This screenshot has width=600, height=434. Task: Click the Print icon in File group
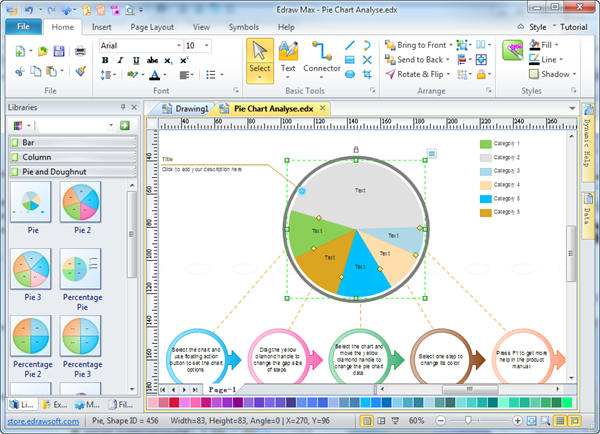pyautogui.click(x=80, y=50)
